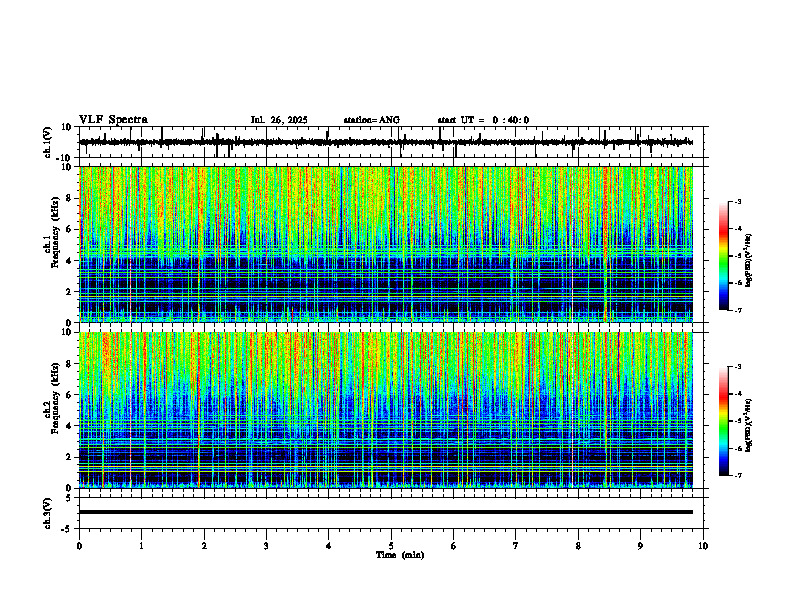Image resolution: width=792 pixels, height=612 pixels.
Task: Select the "start UT = 0:40:0" label
Action: coord(483,120)
